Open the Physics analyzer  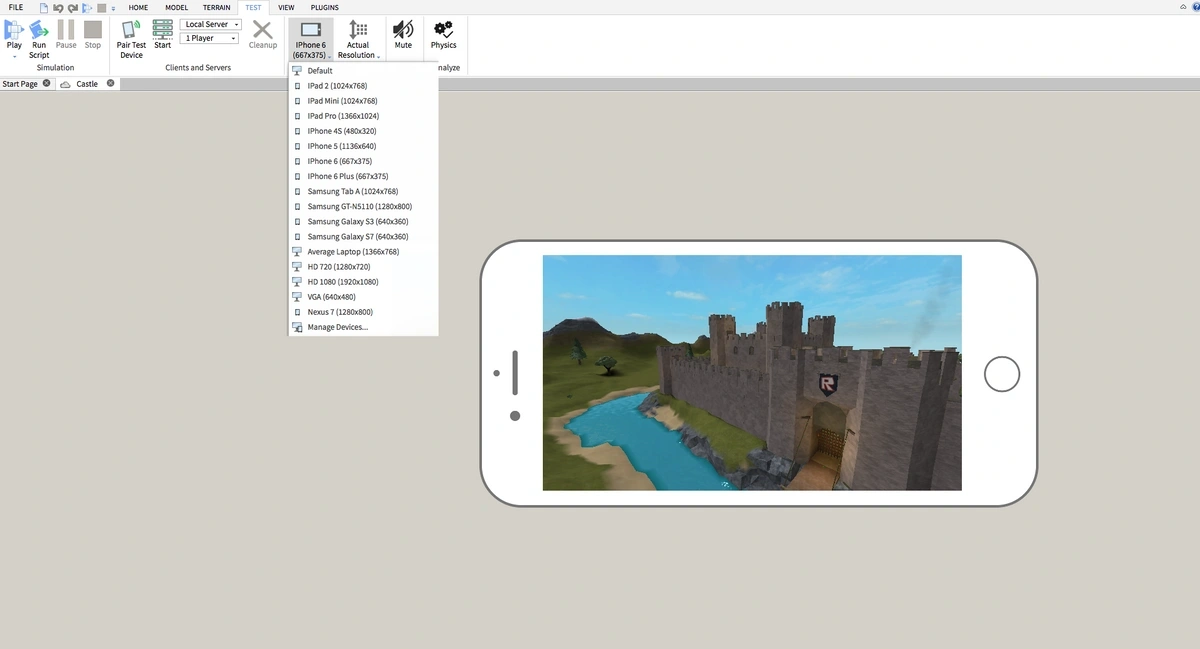pos(443,31)
